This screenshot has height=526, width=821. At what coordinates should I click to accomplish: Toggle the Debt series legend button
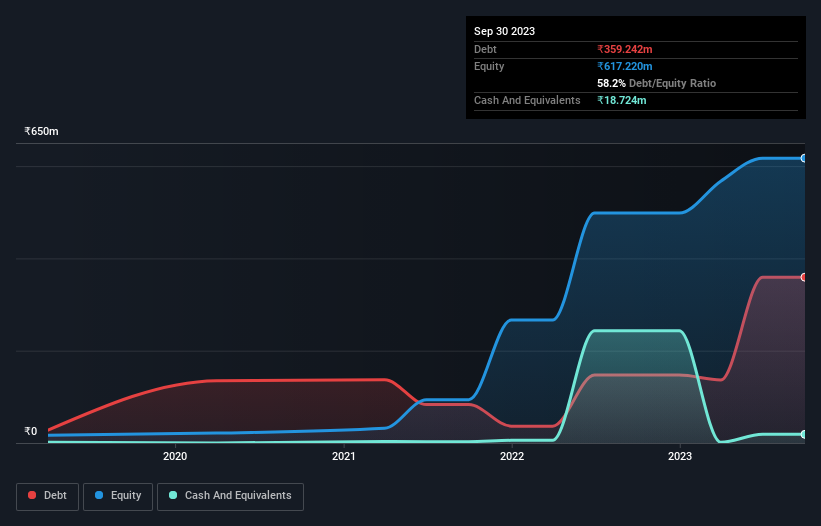[48, 496]
